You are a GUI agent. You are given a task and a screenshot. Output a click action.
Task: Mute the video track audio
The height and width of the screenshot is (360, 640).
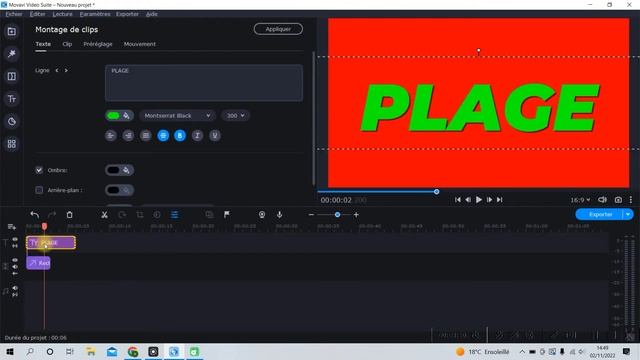(15, 267)
